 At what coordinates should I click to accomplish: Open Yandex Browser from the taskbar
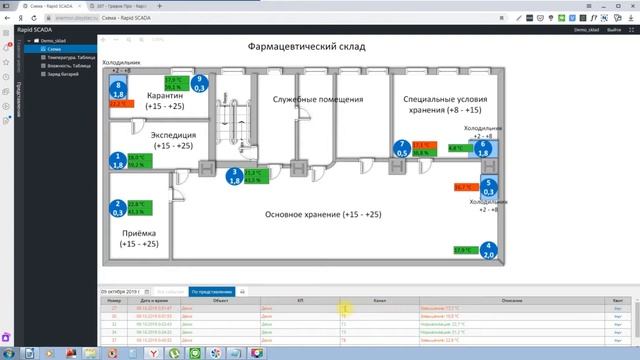[x=153, y=353]
